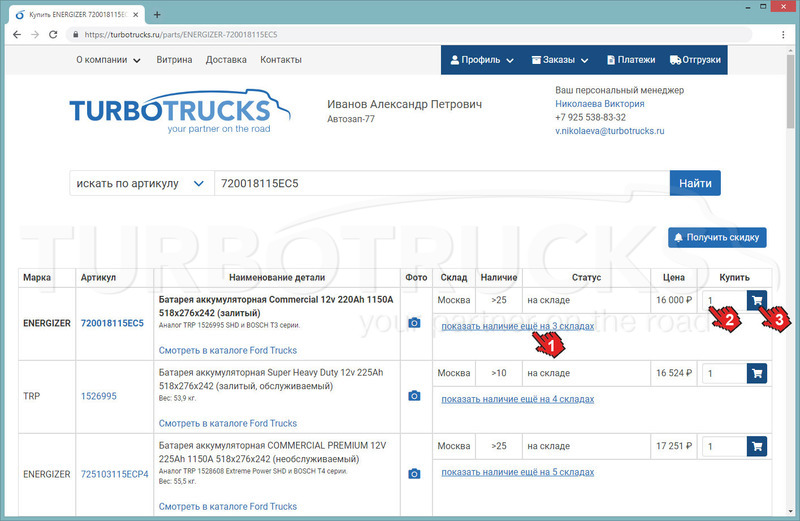Open Ford Trucks catalog link for 725103115ECP4
The image size is (800, 521).
[x=228, y=507]
